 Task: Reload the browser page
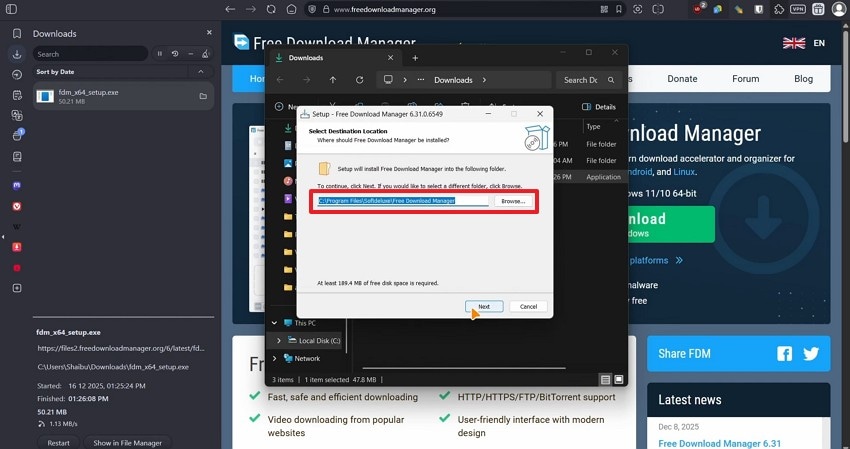point(271,9)
